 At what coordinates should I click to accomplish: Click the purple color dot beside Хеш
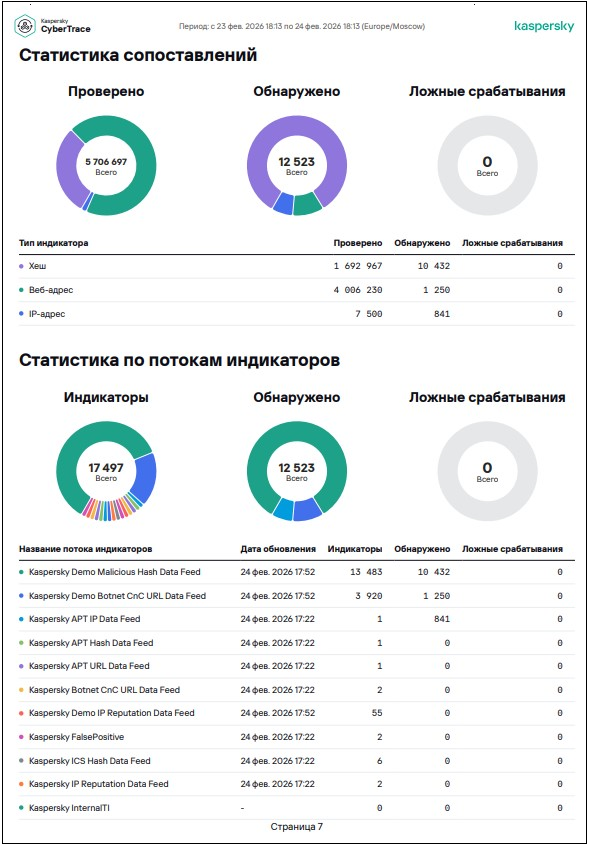pos(22,266)
